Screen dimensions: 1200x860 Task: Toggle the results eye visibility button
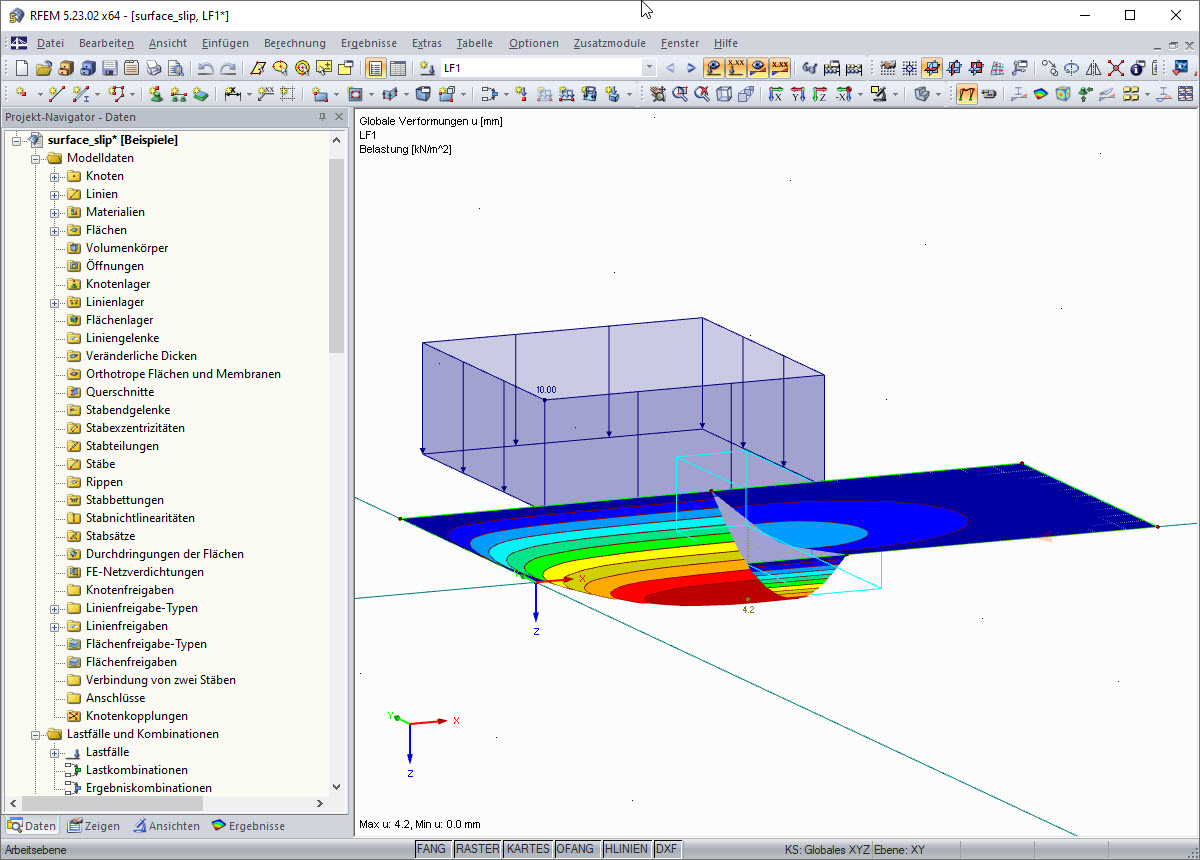point(758,68)
